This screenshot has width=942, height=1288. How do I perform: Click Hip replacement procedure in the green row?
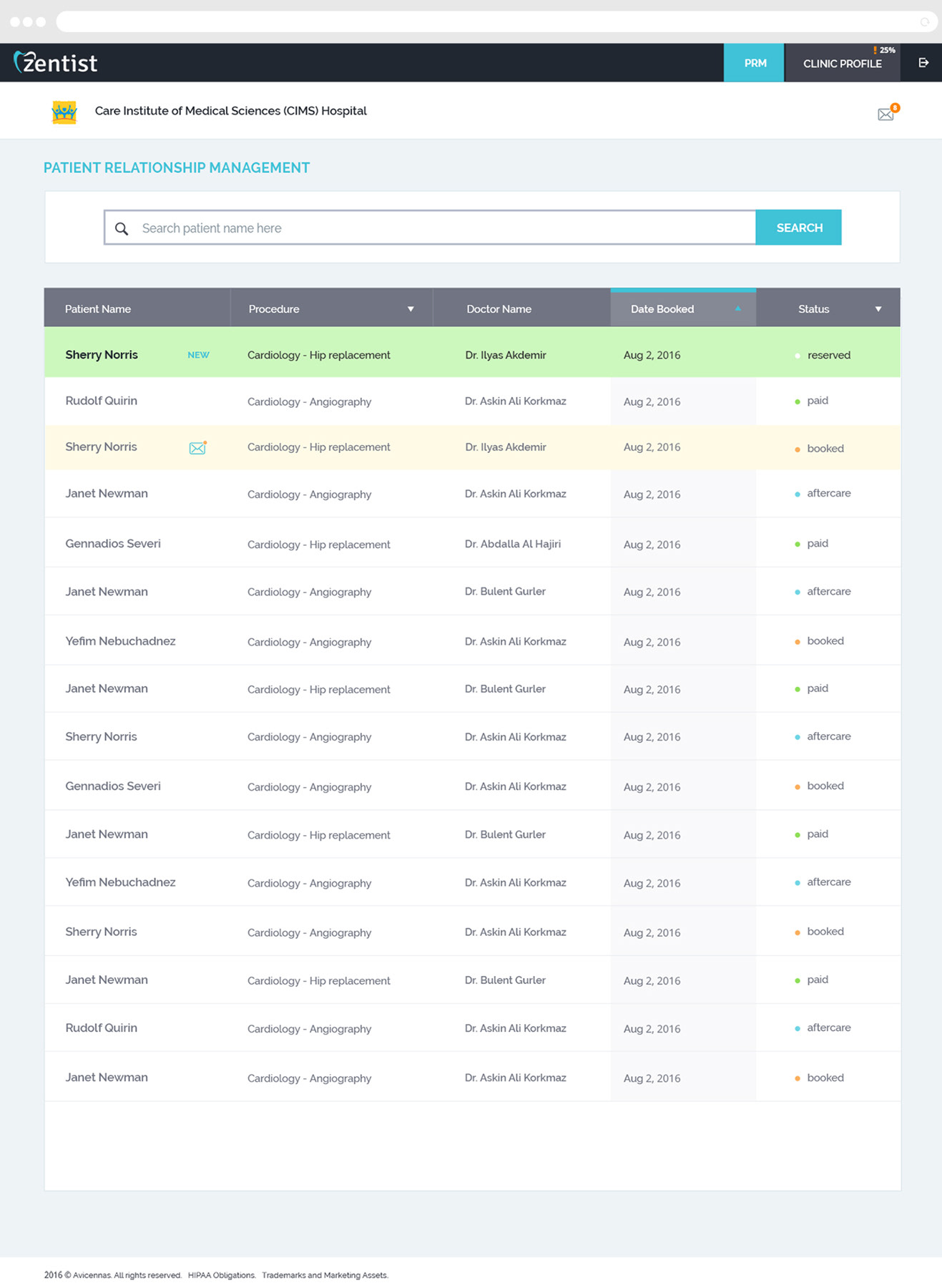tap(319, 355)
